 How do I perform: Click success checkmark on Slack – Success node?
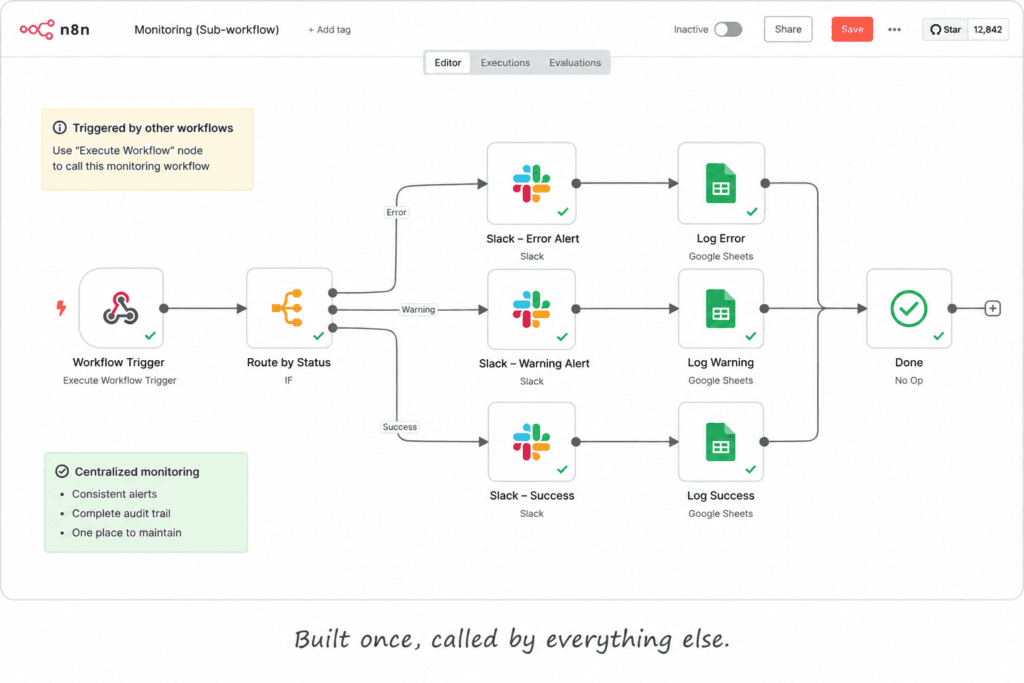[562, 469]
